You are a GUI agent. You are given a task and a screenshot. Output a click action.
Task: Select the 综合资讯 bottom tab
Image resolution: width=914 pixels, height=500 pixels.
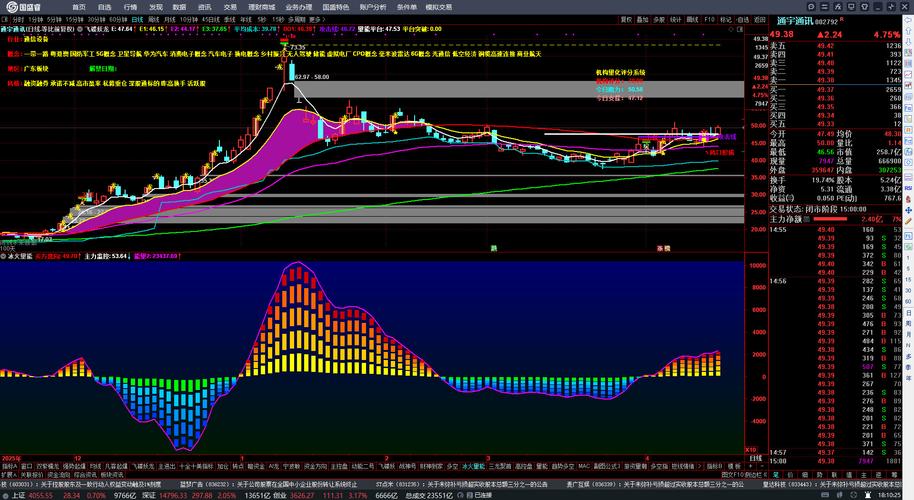(85, 474)
